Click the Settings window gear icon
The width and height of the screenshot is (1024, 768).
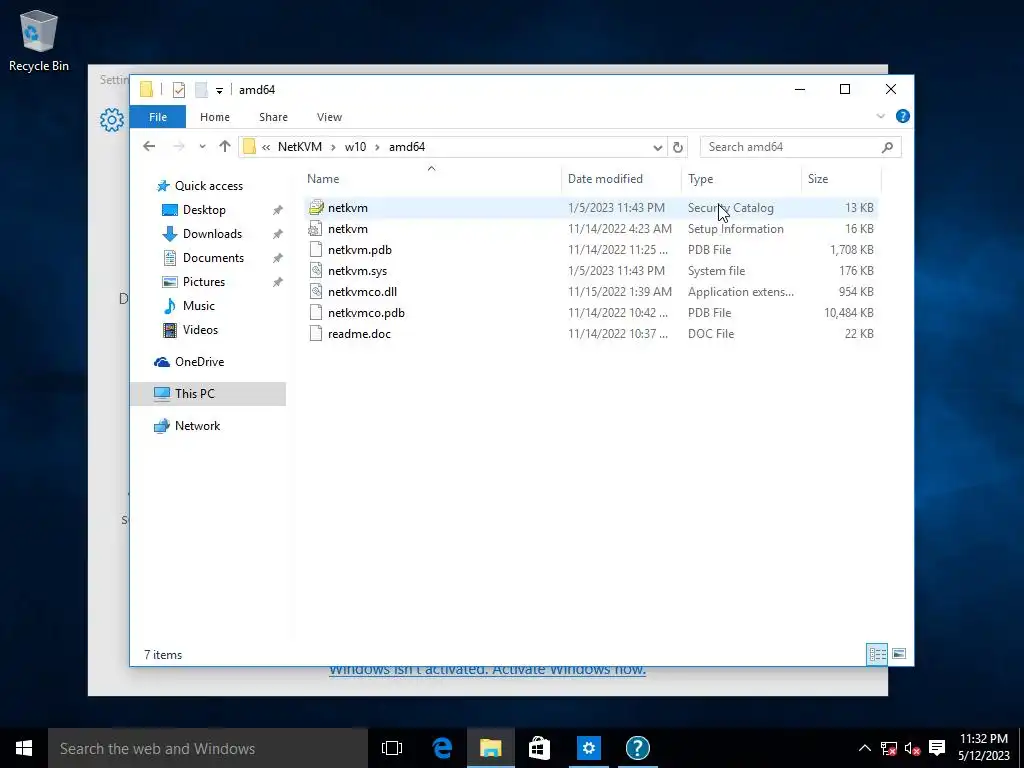click(112, 120)
